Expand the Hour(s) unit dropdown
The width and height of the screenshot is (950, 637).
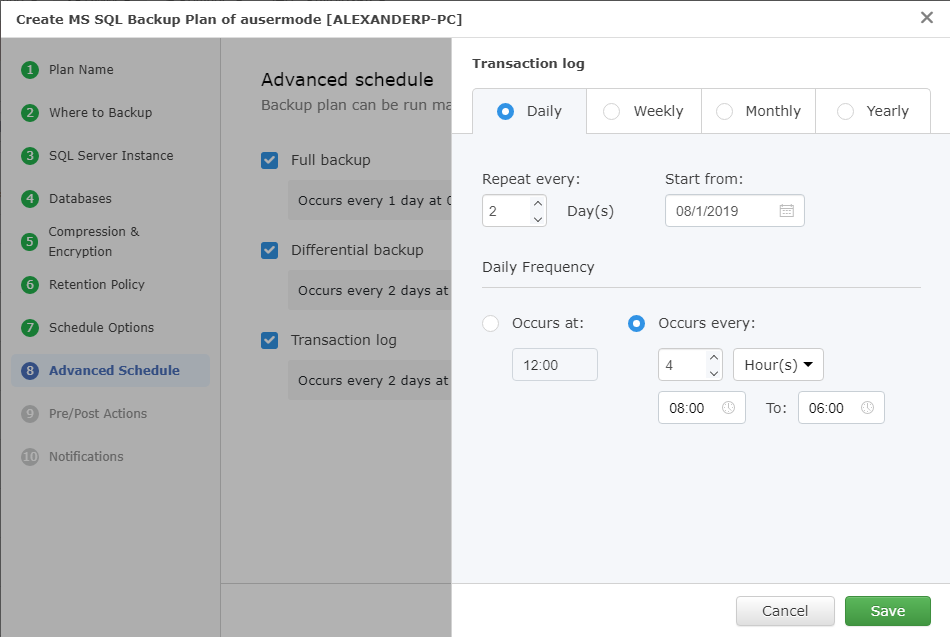coord(778,365)
